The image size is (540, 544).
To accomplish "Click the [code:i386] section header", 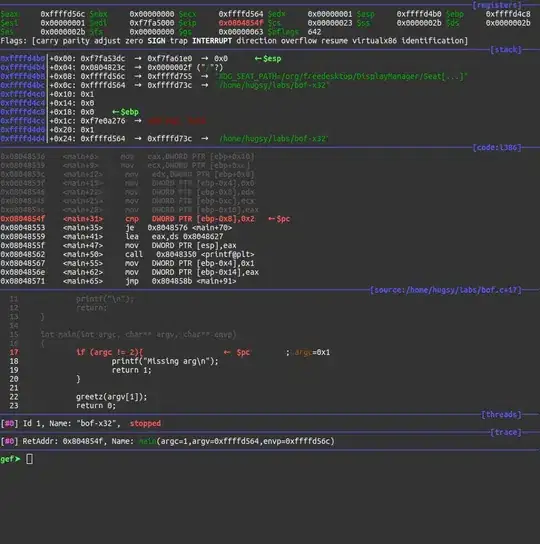I will pyautogui.click(x=497, y=148).
